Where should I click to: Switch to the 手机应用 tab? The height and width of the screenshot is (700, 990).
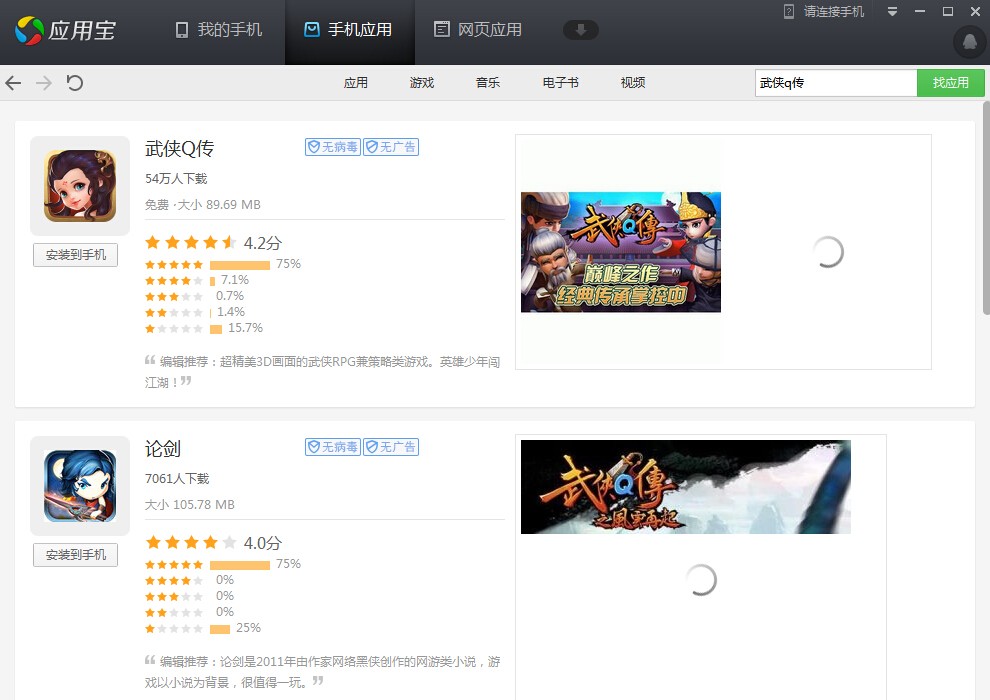point(349,30)
